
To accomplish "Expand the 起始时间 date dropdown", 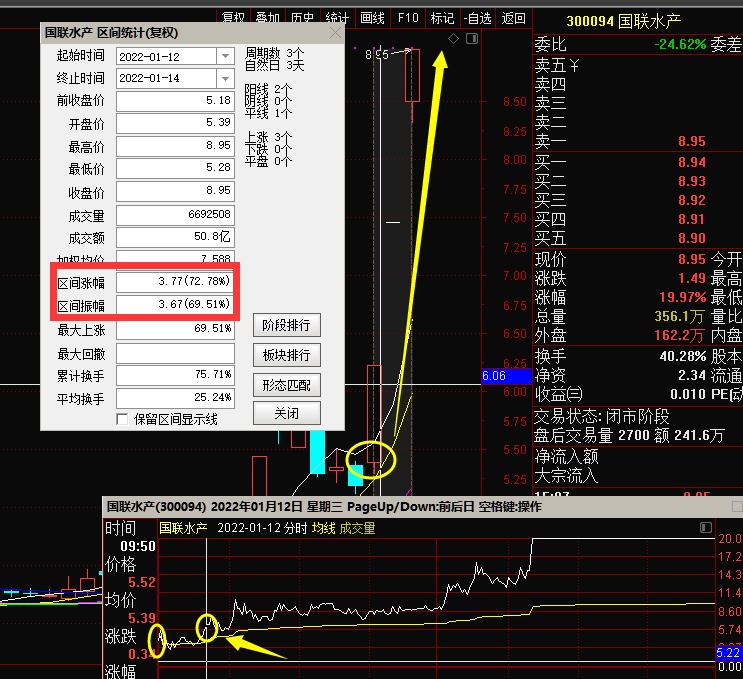I will click(x=226, y=56).
